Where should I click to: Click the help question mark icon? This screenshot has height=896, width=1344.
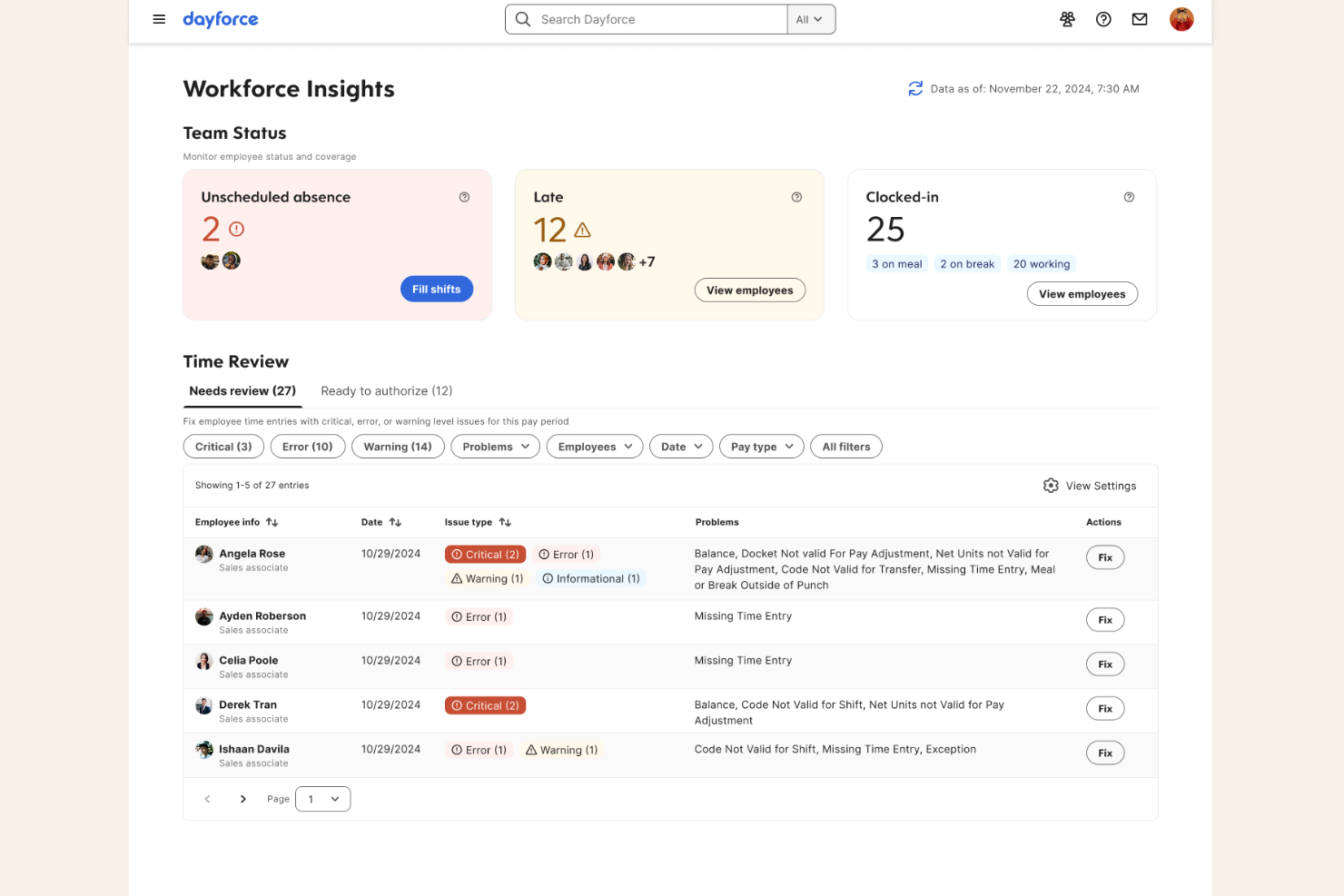pyautogui.click(x=1103, y=19)
